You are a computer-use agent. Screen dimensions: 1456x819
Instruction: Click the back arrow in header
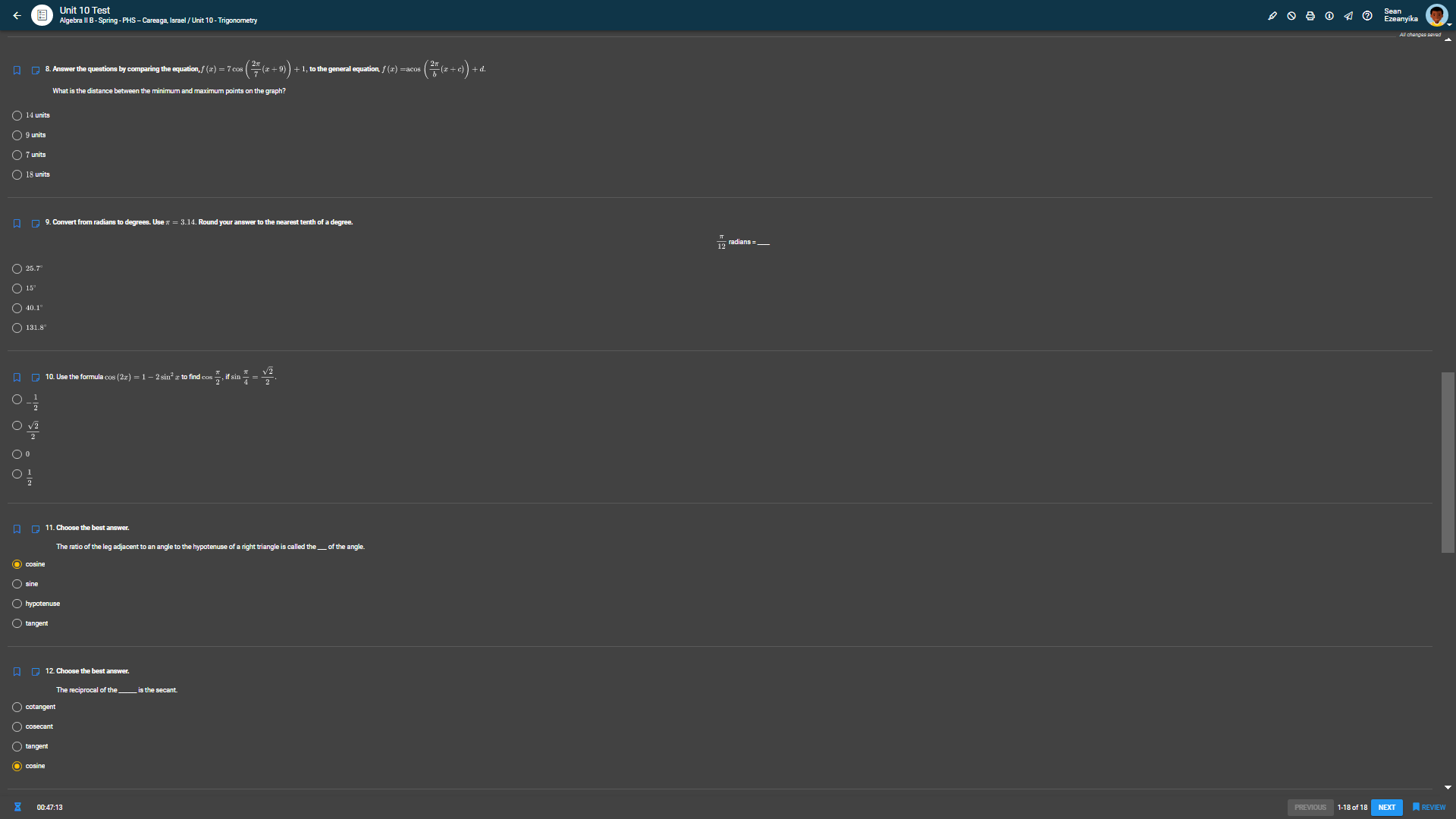[17, 15]
